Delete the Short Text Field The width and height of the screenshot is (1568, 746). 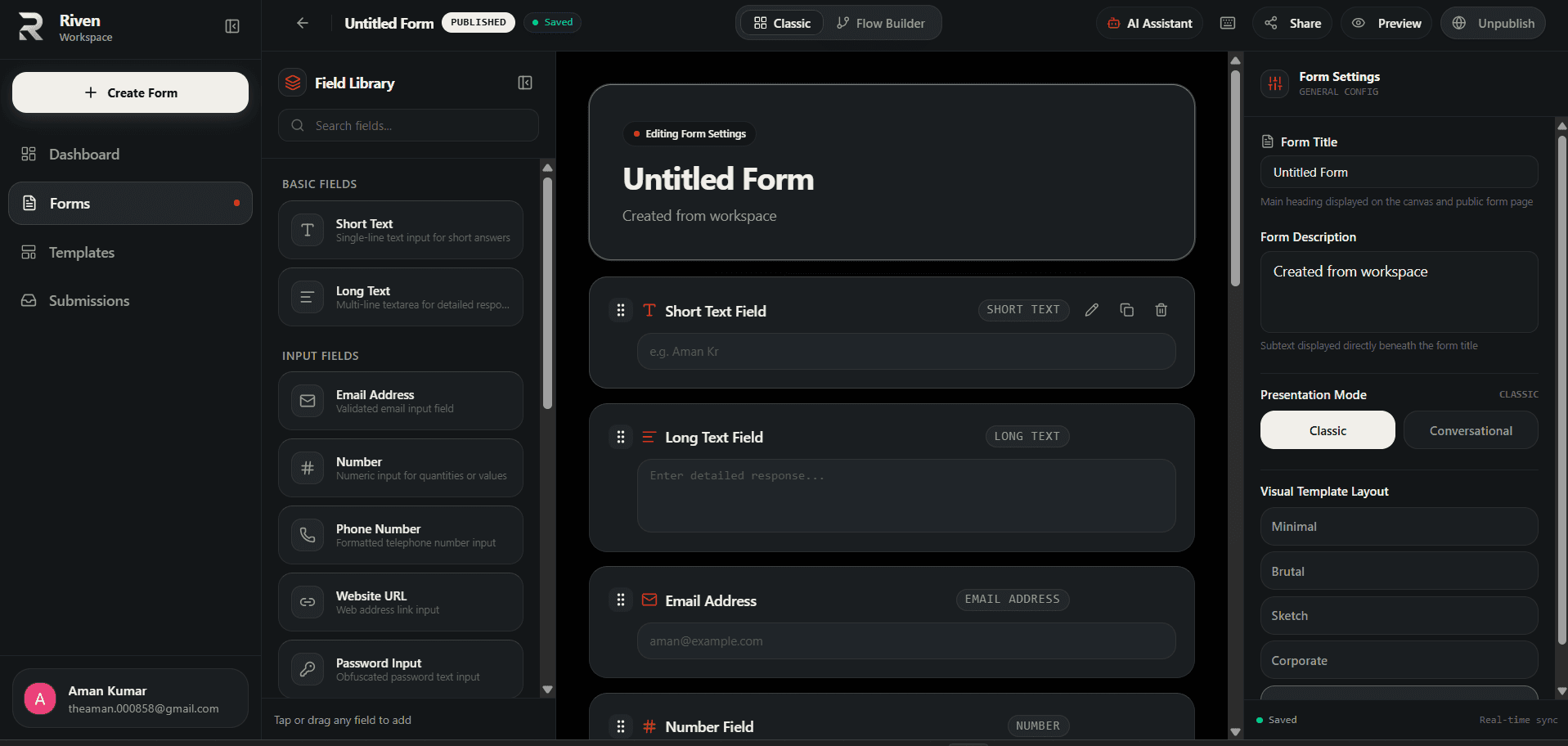point(1161,310)
